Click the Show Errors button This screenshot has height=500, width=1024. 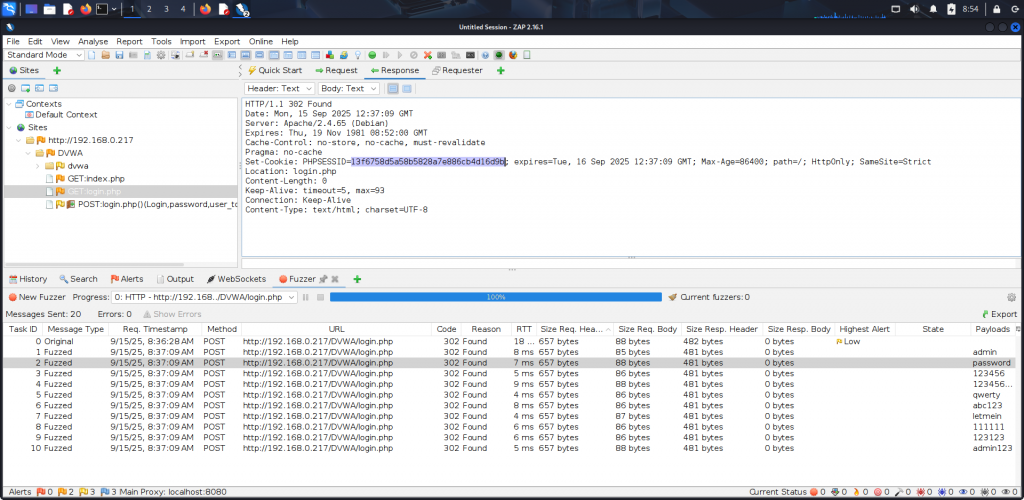point(172,314)
